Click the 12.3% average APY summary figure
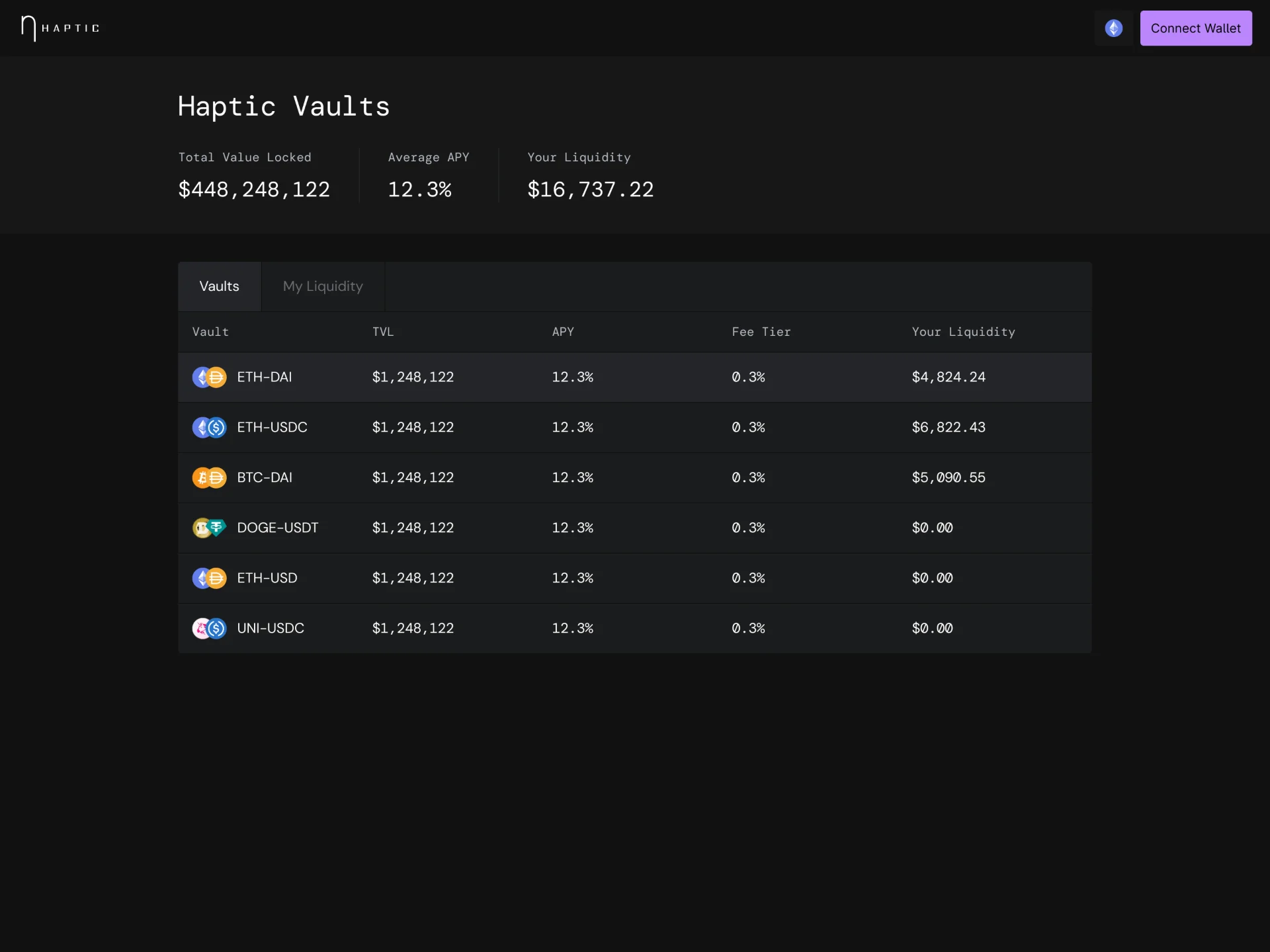This screenshot has height=952, width=1270. point(420,190)
